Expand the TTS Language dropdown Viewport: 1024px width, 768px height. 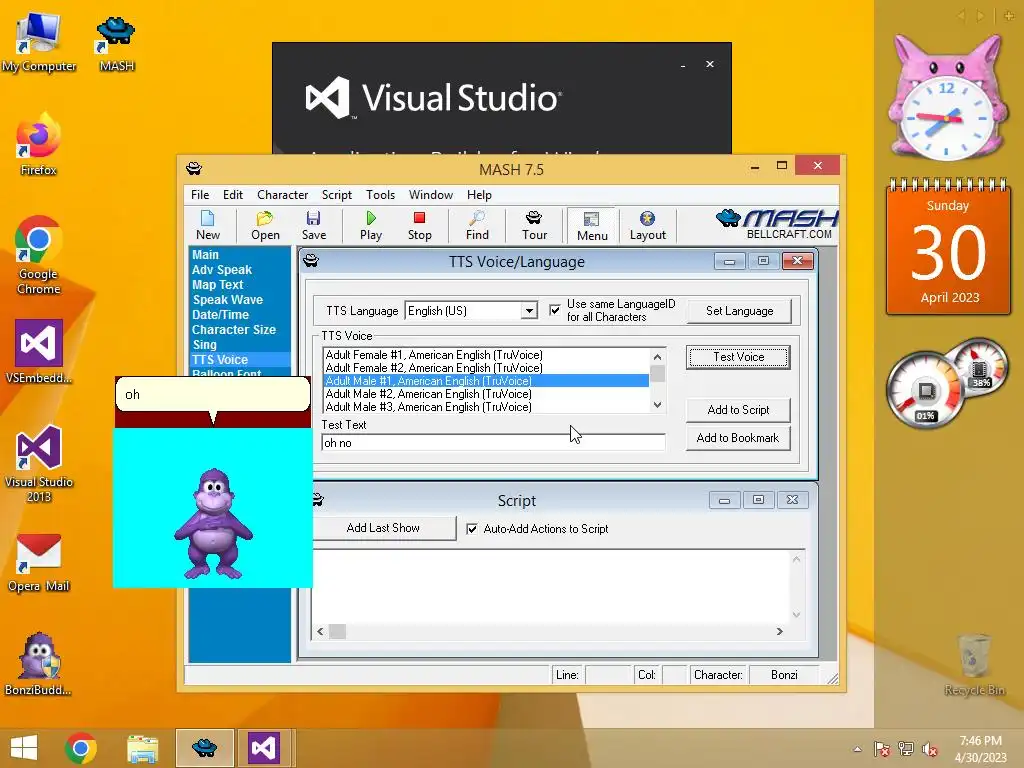(529, 311)
